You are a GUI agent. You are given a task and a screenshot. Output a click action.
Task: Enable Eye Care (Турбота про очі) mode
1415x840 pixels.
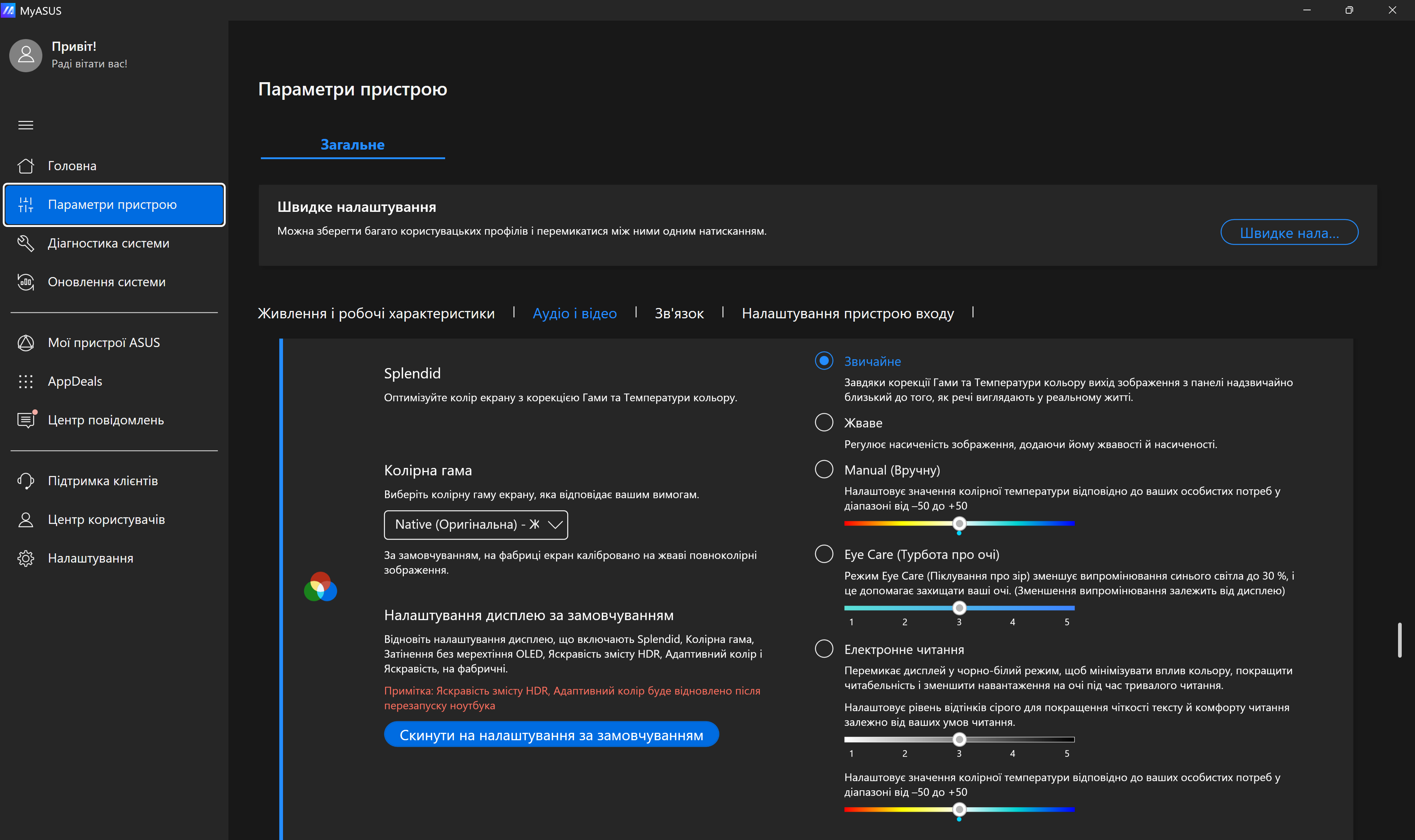(824, 554)
